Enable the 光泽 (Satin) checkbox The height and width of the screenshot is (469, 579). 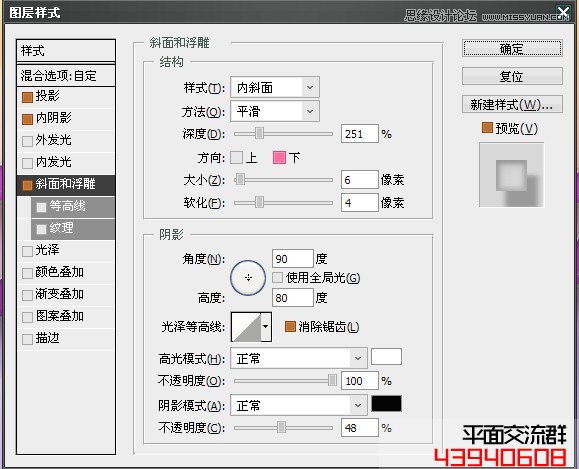tap(27, 251)
